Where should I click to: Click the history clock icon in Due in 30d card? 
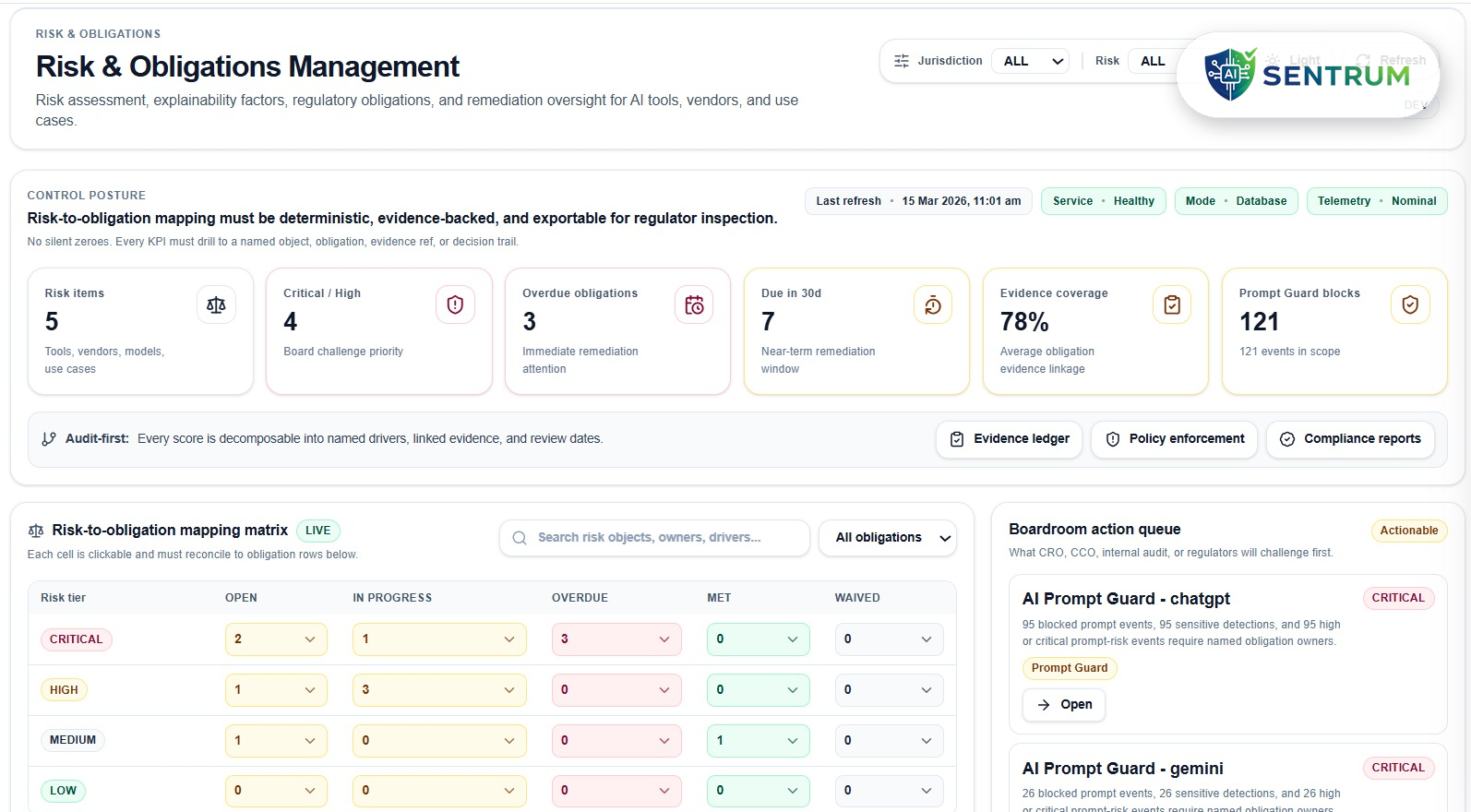(933, 305)
